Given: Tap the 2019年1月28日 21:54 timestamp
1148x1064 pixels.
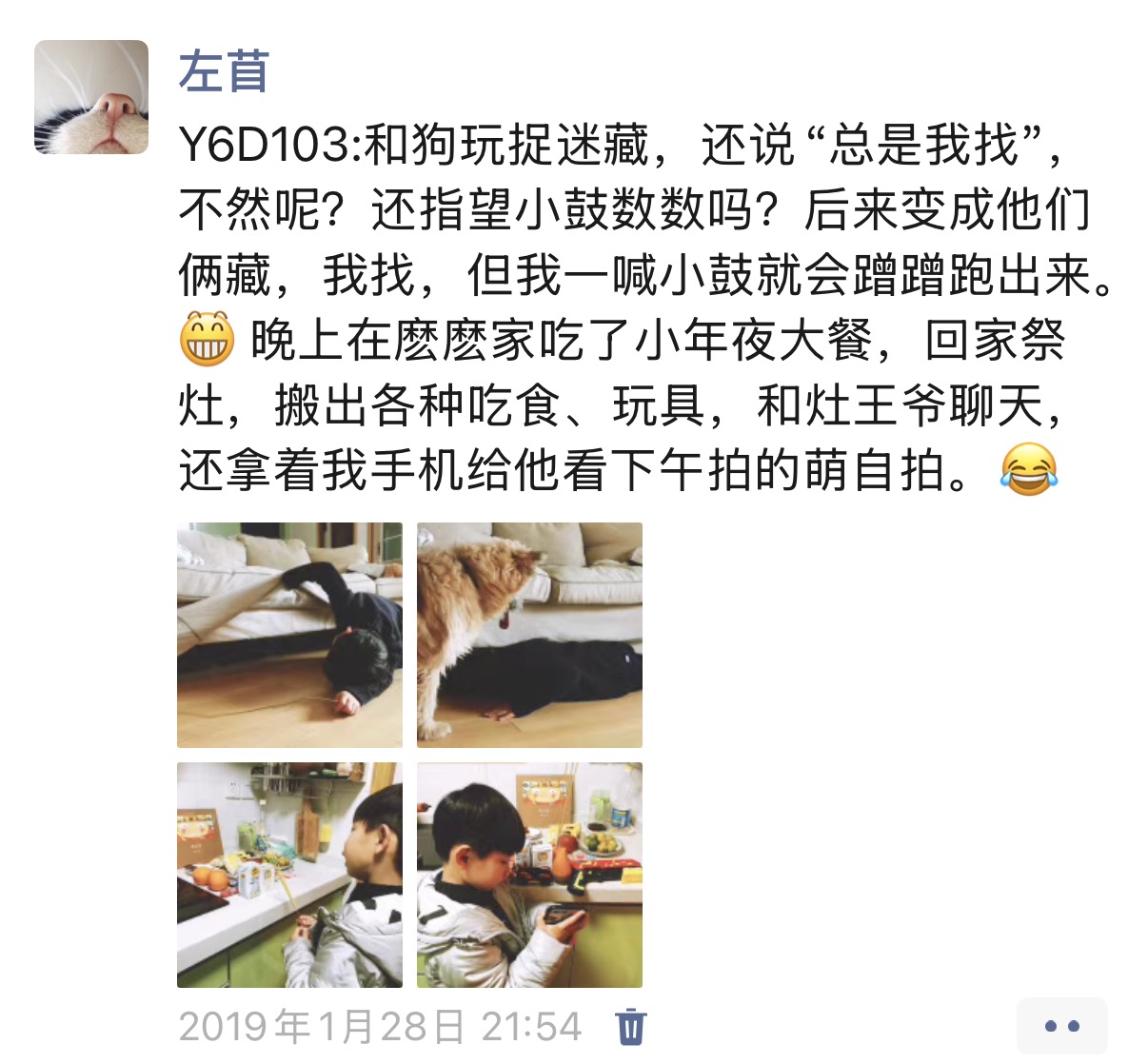Looking at the screenshot, I should tap(380, 1027).
